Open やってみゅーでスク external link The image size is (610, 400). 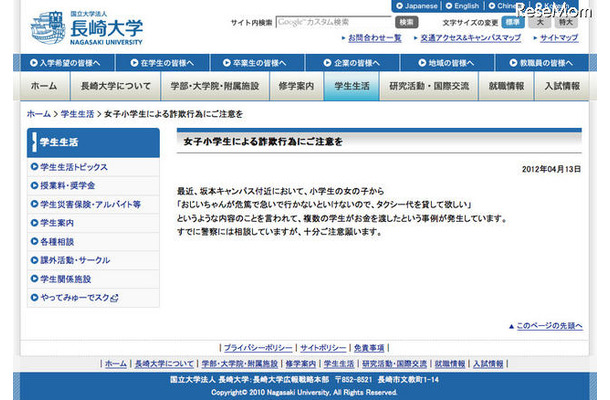tap(93, 298)
